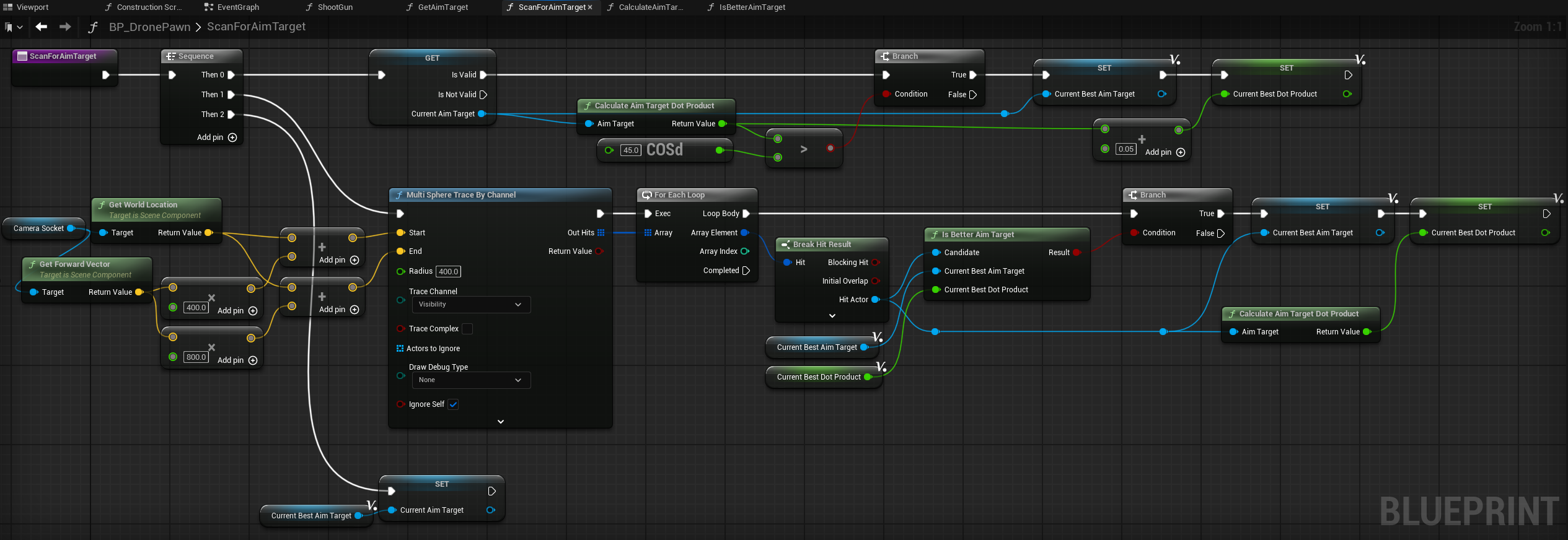Viewport: 1568px width, 540px height.
Task: Click the Current Aim Target output pin on GET
Action: pyautogui.click(x=482, y=114)
